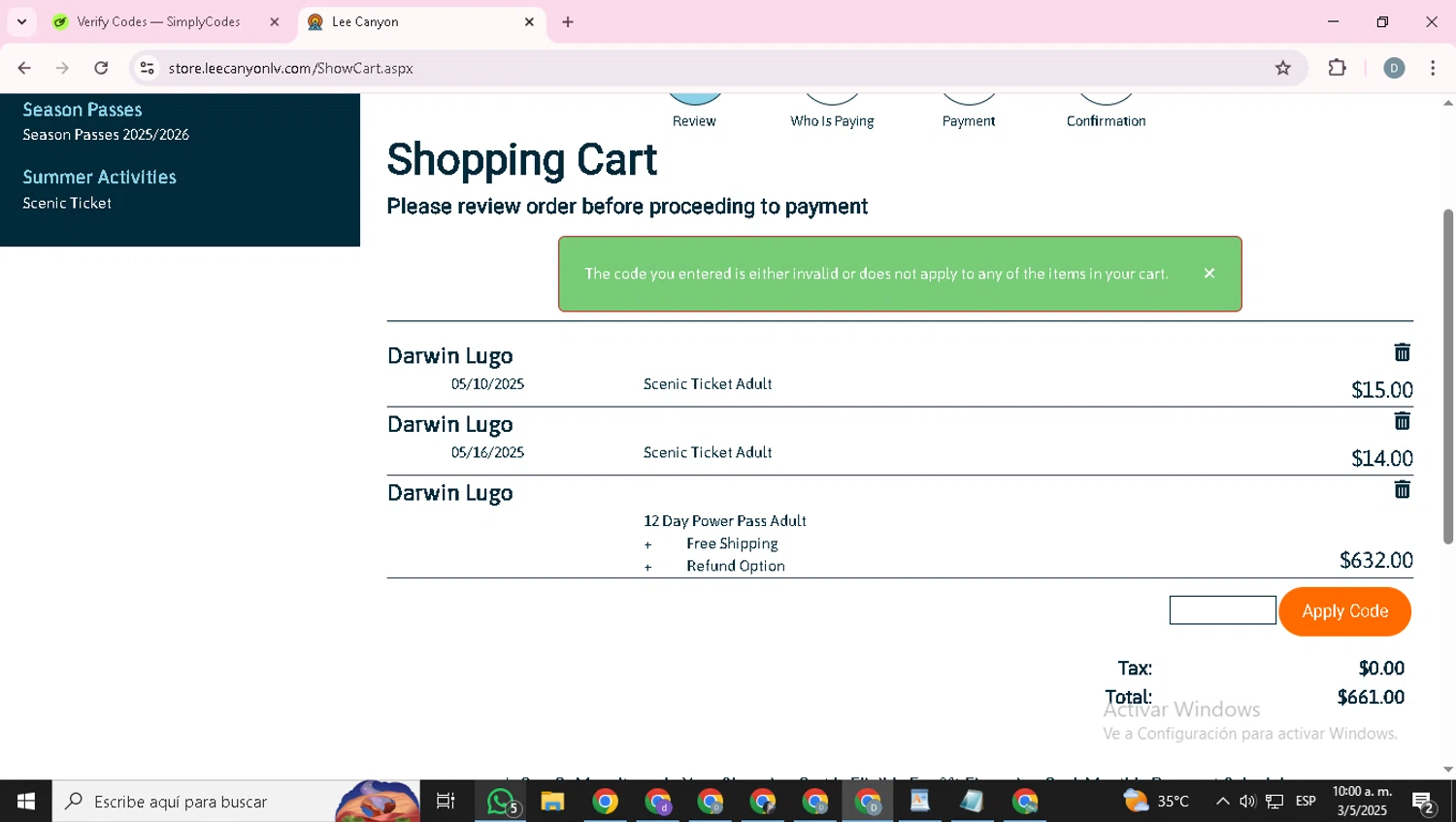Click the address bar URL

291,68
